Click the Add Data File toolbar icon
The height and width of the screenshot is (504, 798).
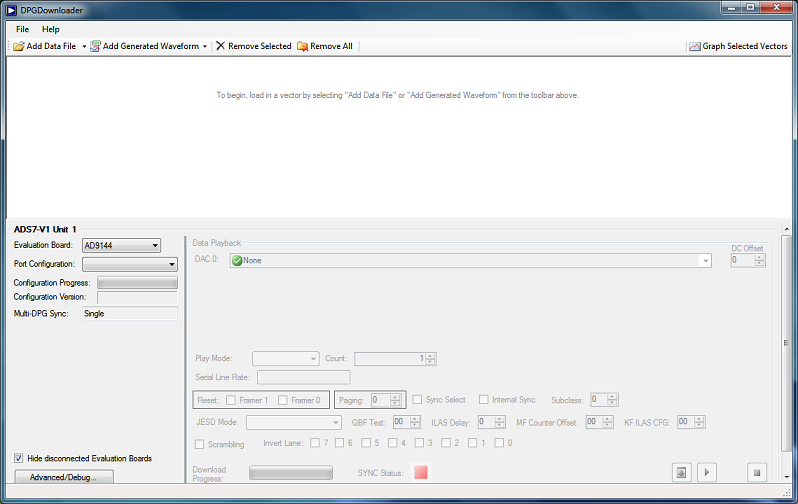19,46
